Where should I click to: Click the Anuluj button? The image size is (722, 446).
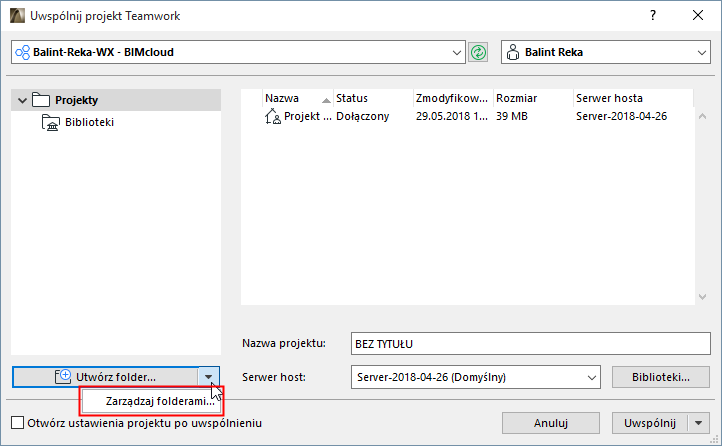[x=551, y=423]
